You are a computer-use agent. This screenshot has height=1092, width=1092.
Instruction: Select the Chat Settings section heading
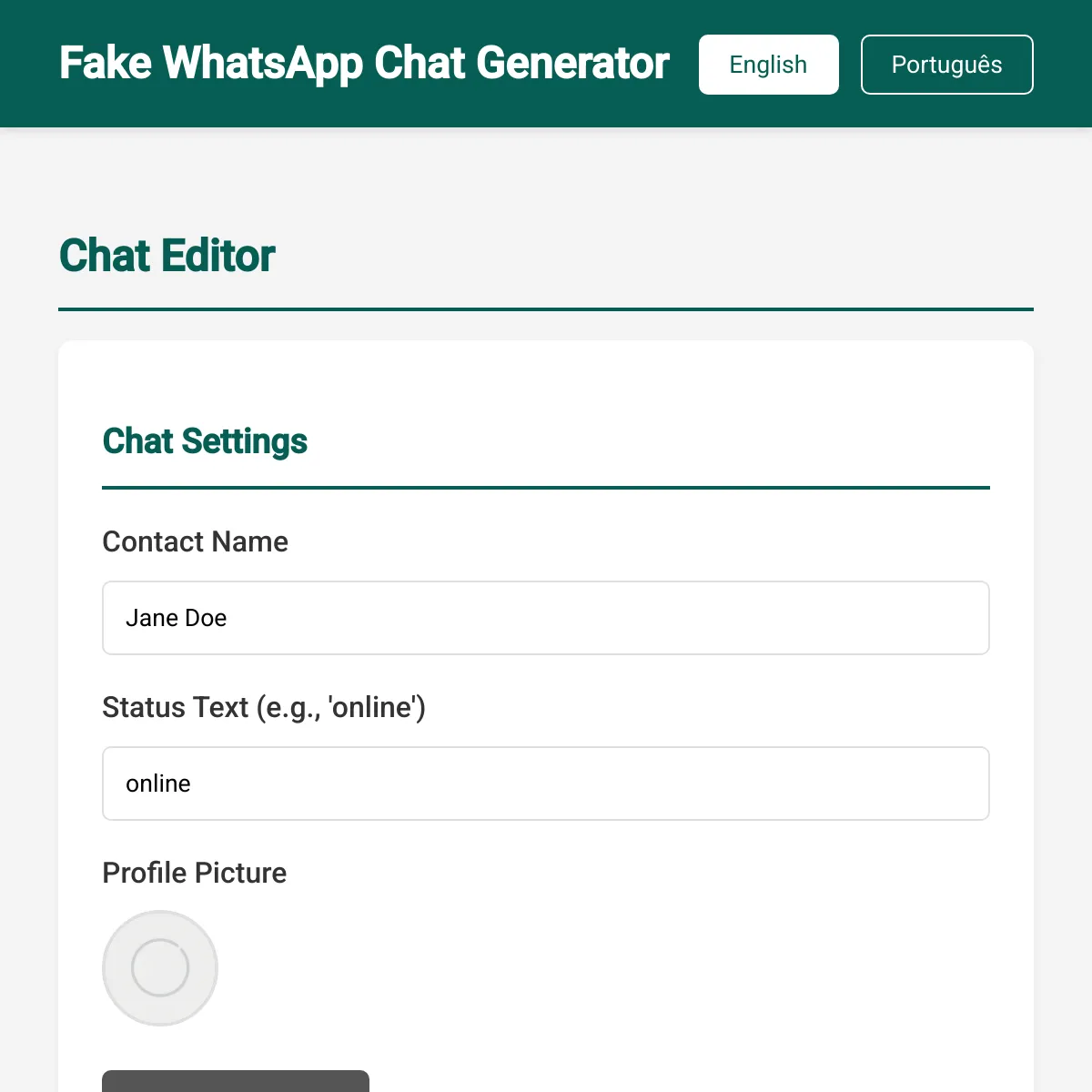tap(205, 441)
